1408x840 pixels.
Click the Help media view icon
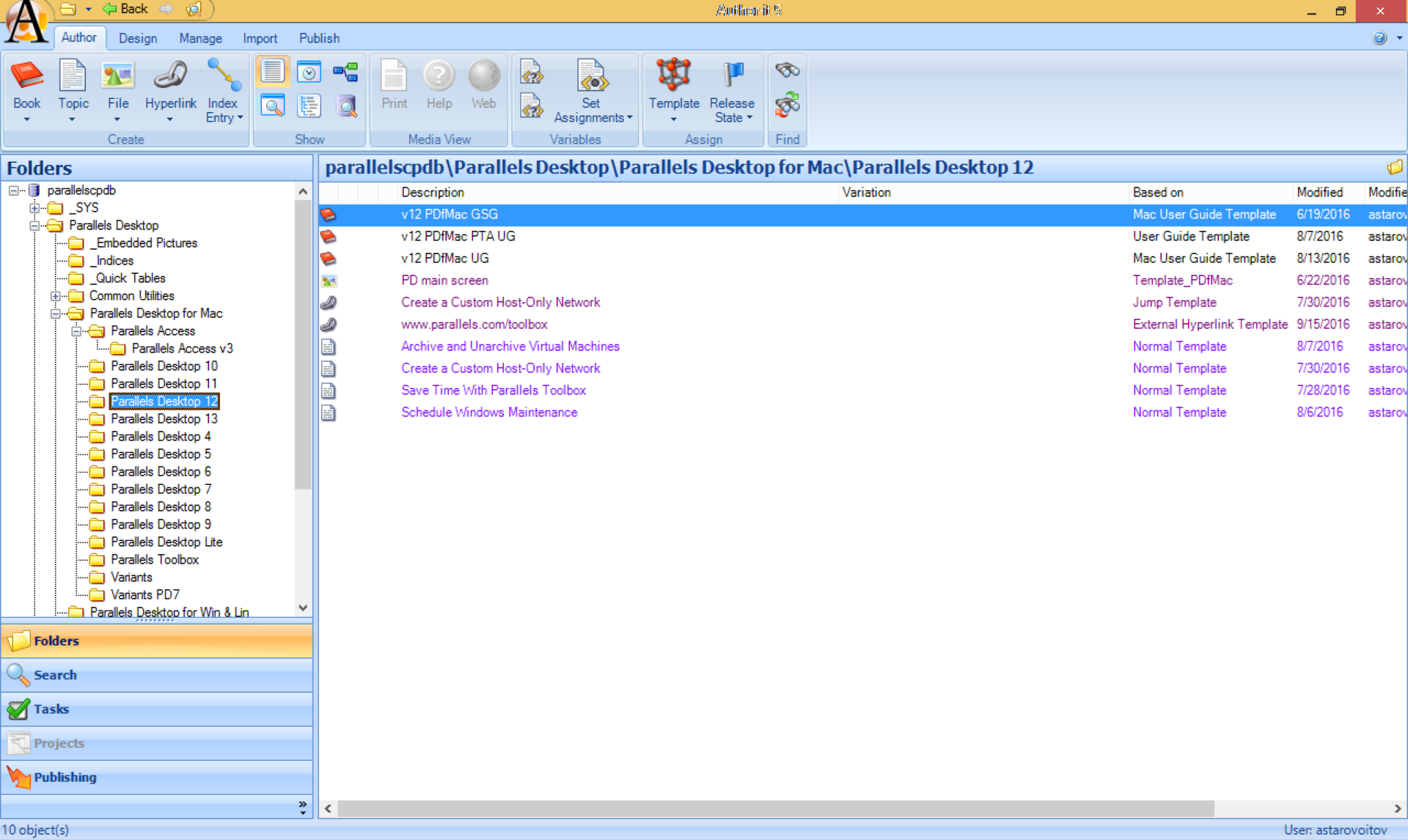[439, 75]
